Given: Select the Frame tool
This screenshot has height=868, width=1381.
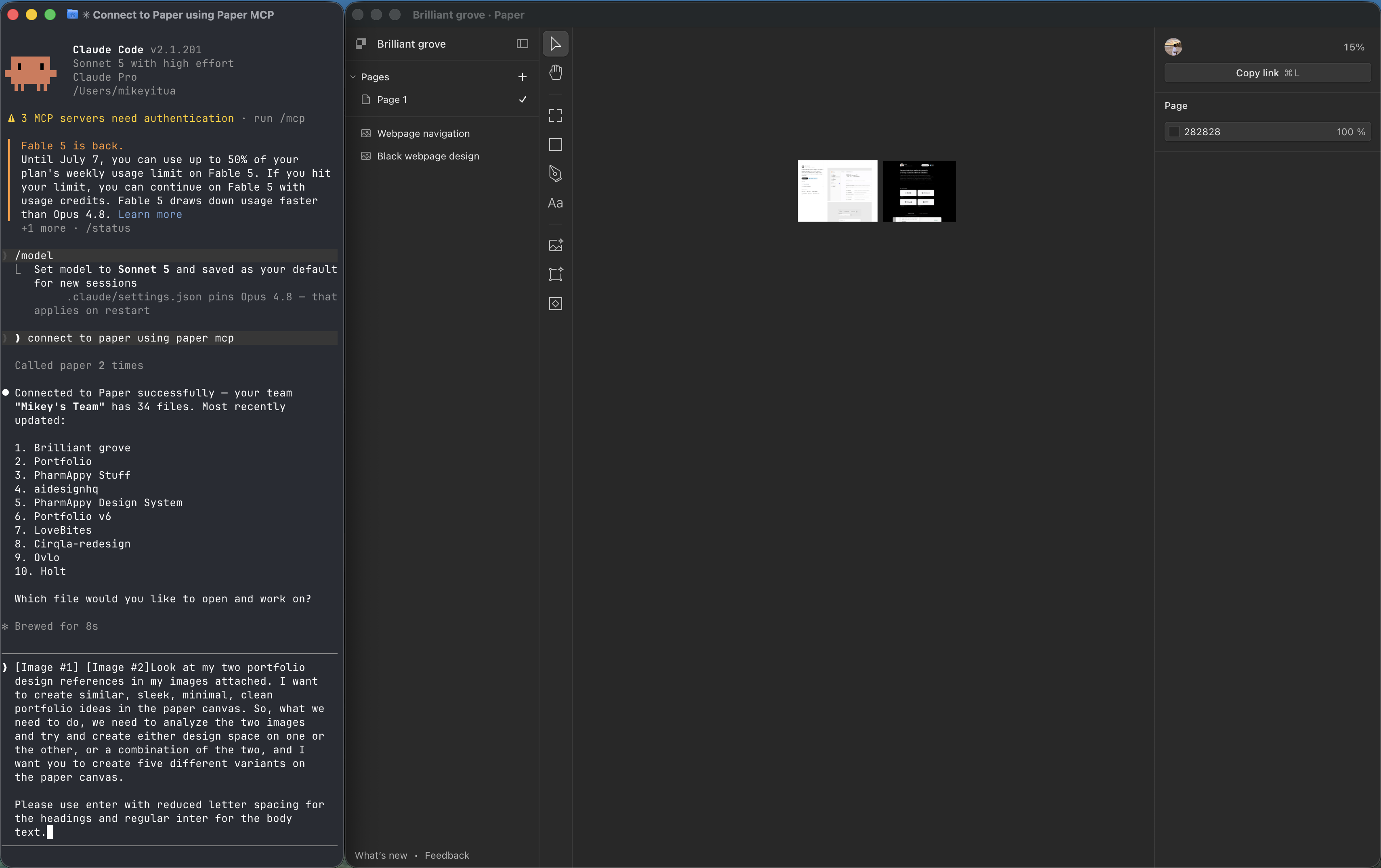Looking at the screenshot, I should (x=555, y=116).
